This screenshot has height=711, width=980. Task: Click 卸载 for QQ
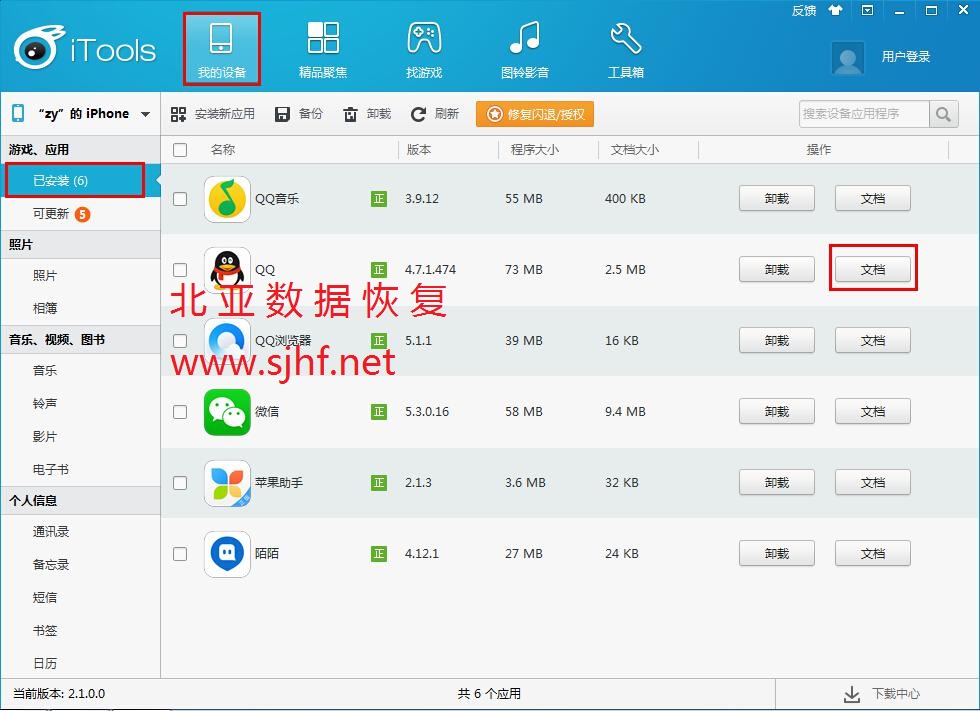coord(777,270)
